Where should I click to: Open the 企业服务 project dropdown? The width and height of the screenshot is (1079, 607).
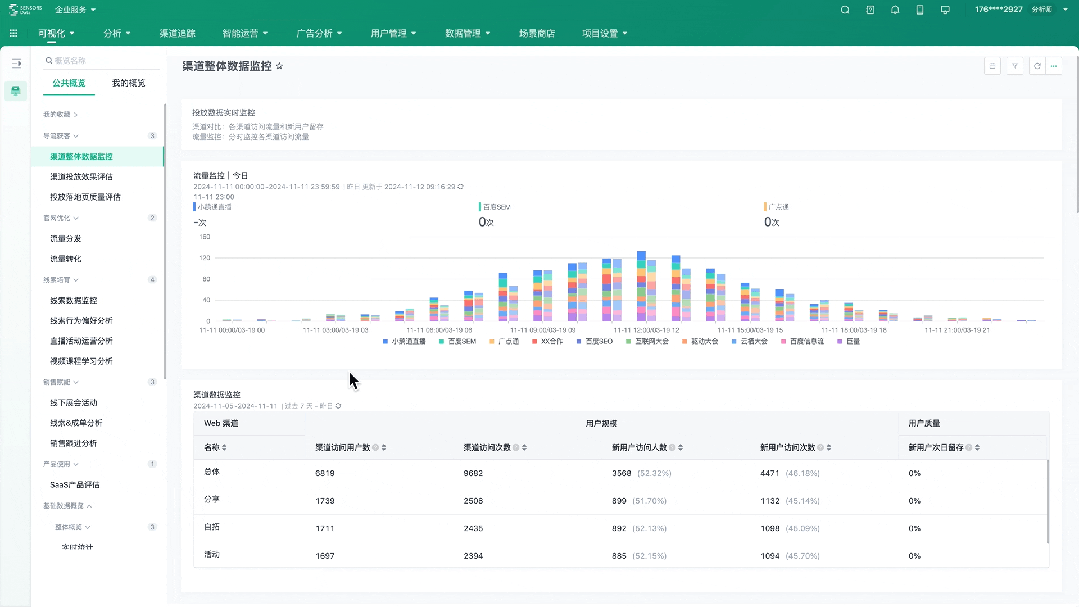(x=75, y=10)
